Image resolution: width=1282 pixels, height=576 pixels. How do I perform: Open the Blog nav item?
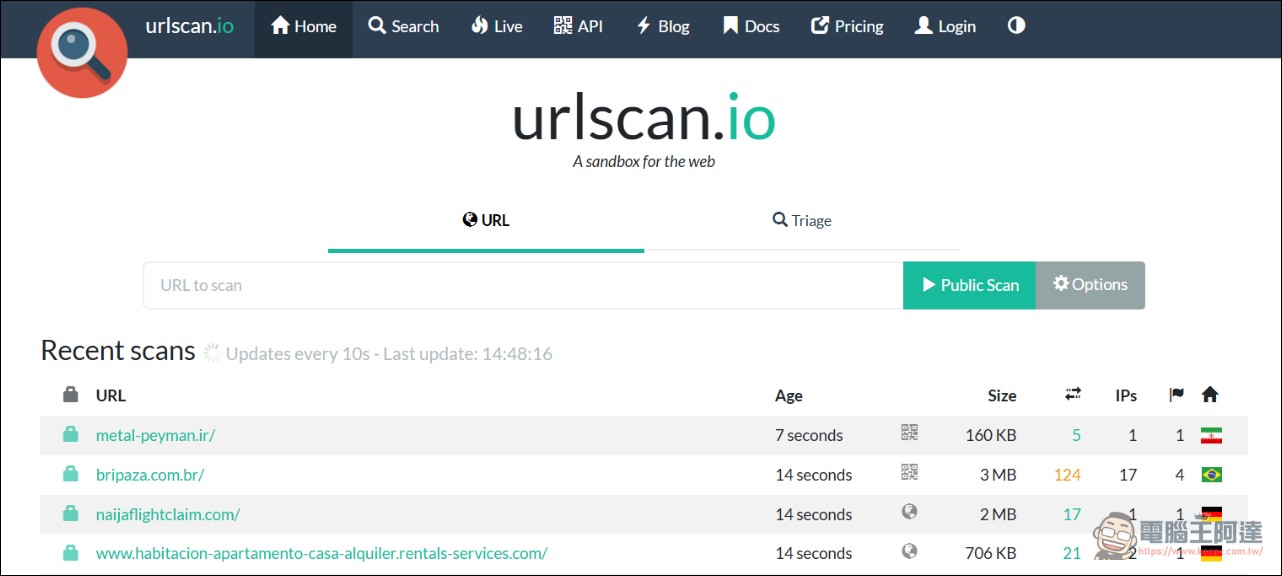(x=662, y=26)
